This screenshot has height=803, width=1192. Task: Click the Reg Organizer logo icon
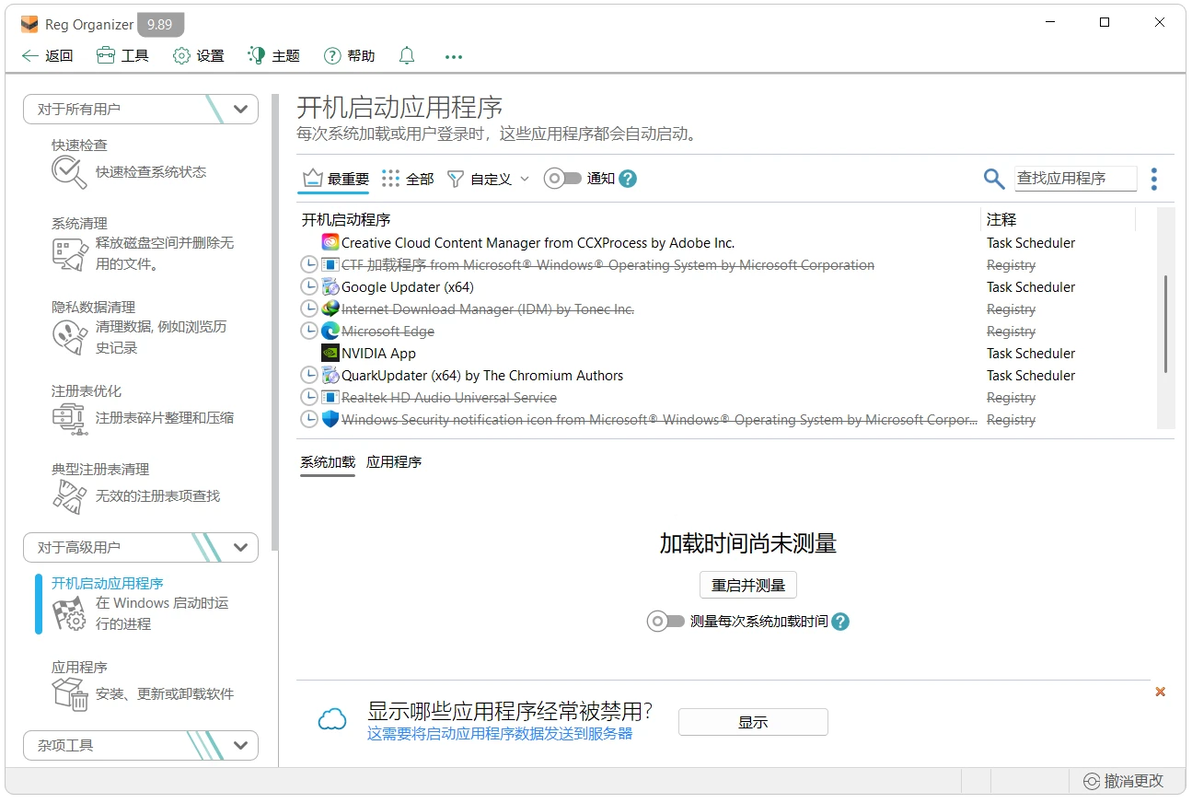pos(30,24)
